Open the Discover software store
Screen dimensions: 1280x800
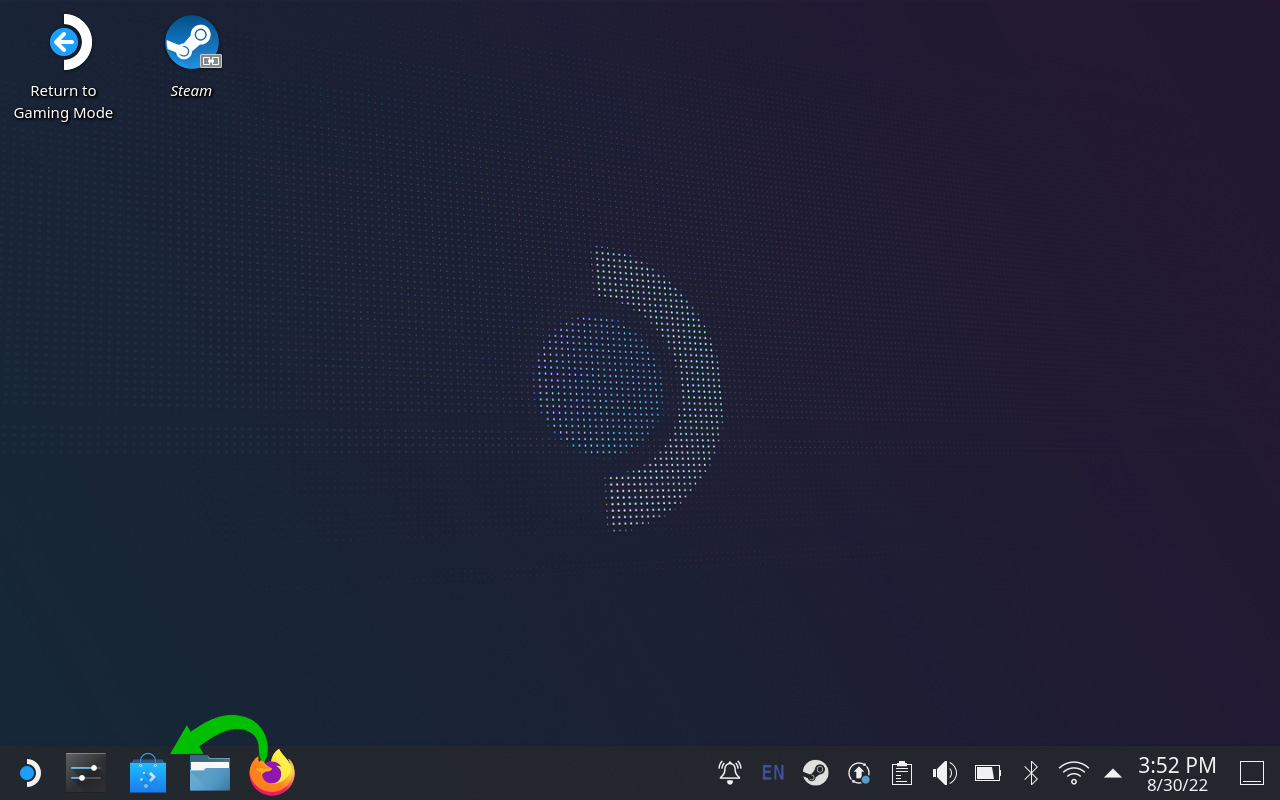click(148, 774)
